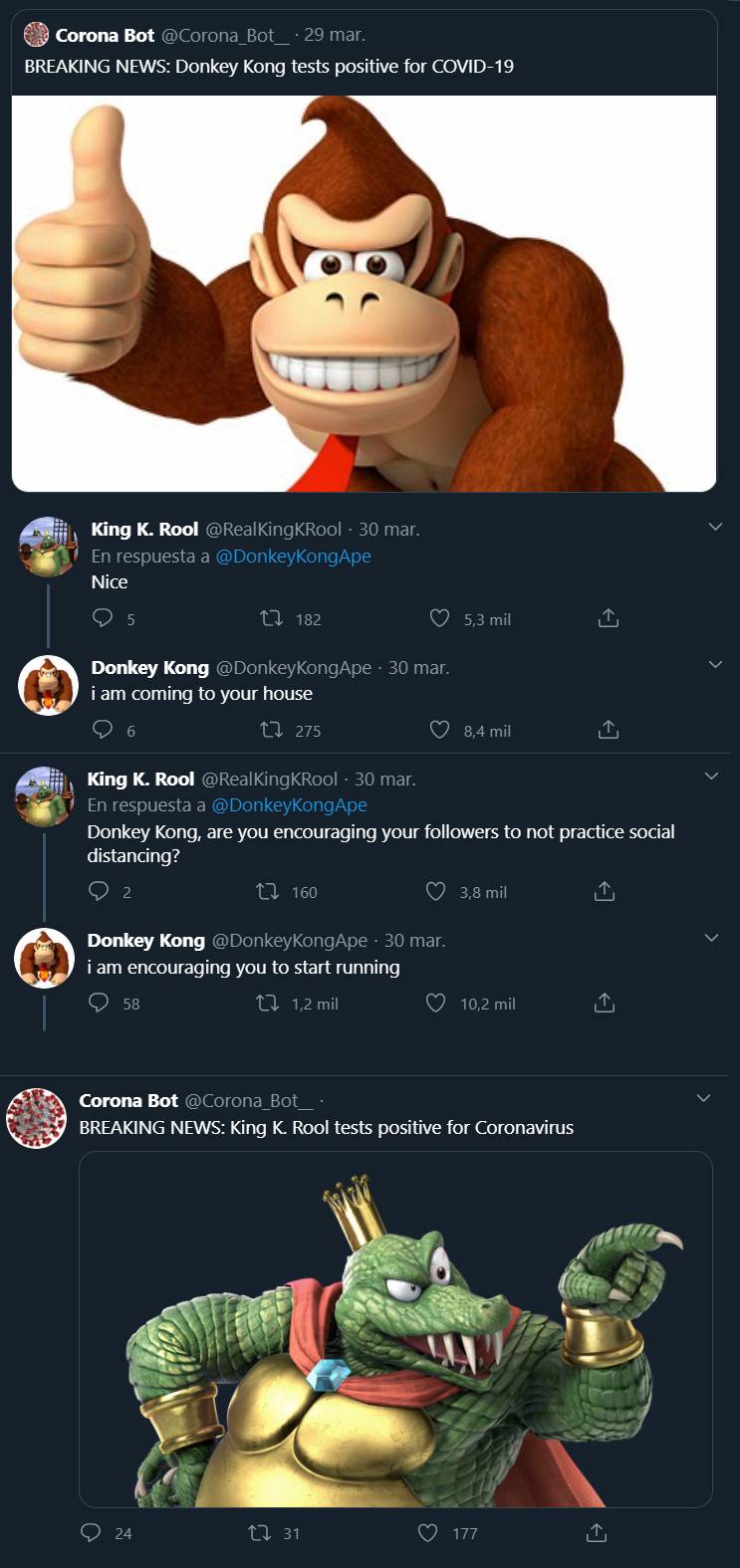Open @DonkeyKongApe mention link in the "Nice" reply

(293, 556)
